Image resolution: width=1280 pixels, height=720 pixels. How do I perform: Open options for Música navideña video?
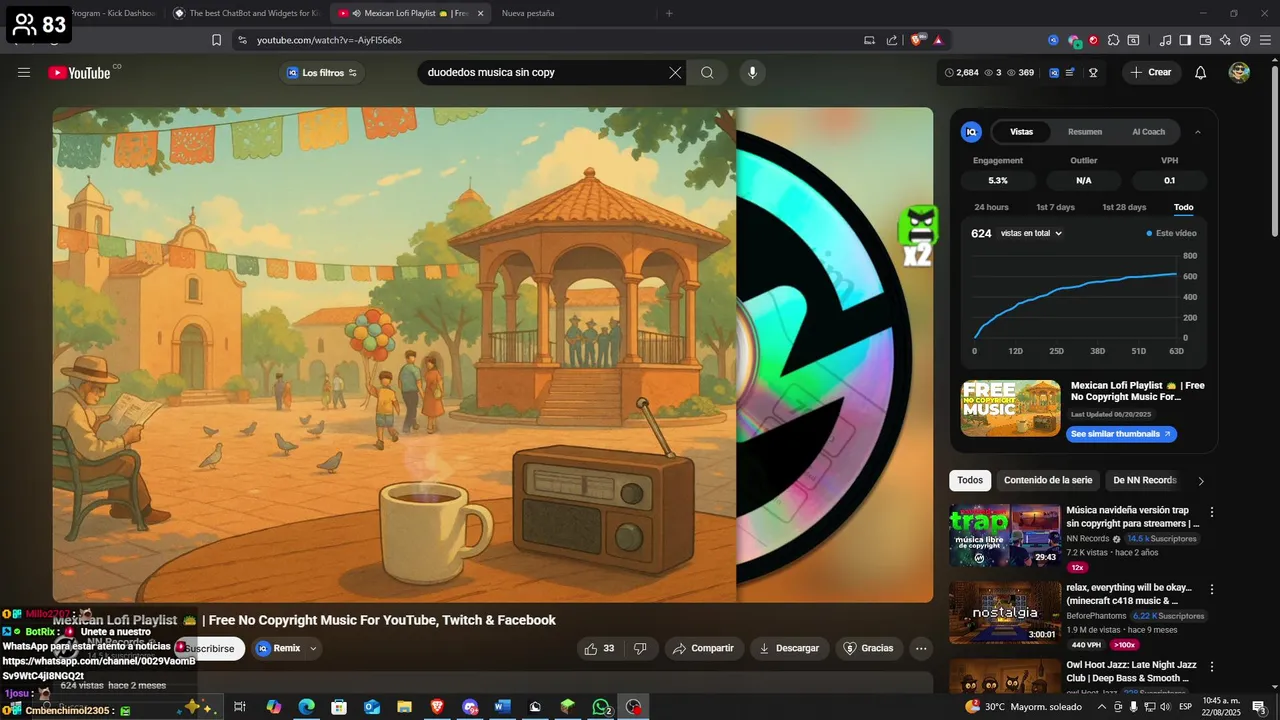coord(1212,512)
